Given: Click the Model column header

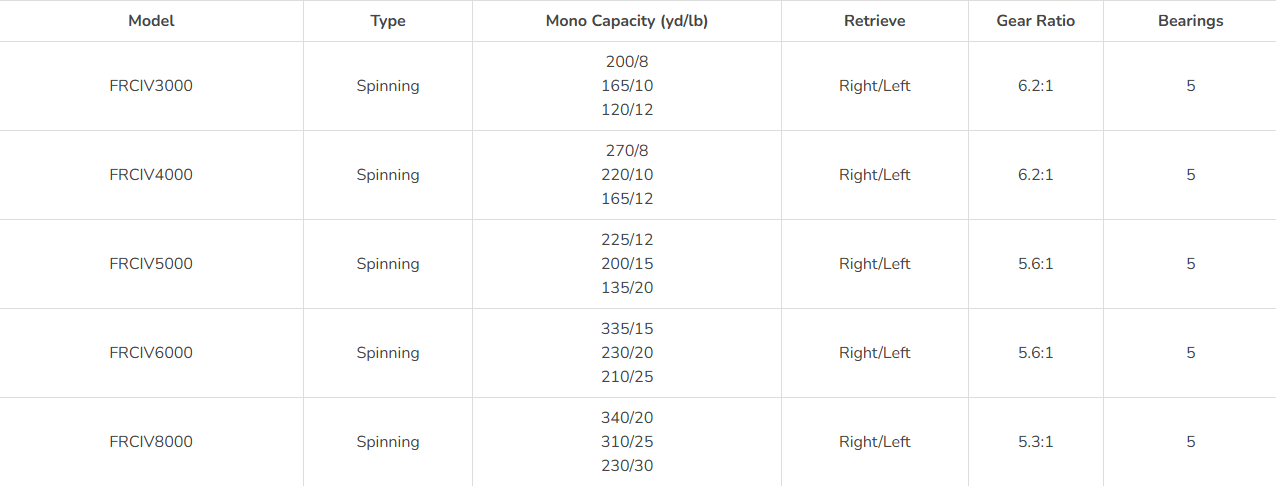Looking at the screenshot, I should tap(151, 21).
